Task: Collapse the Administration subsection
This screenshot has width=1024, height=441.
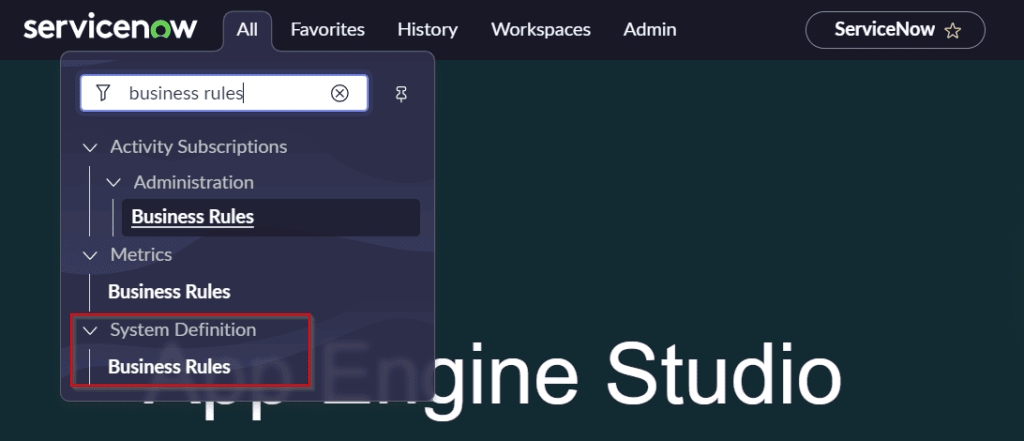Action: click(x=114, y=182)
